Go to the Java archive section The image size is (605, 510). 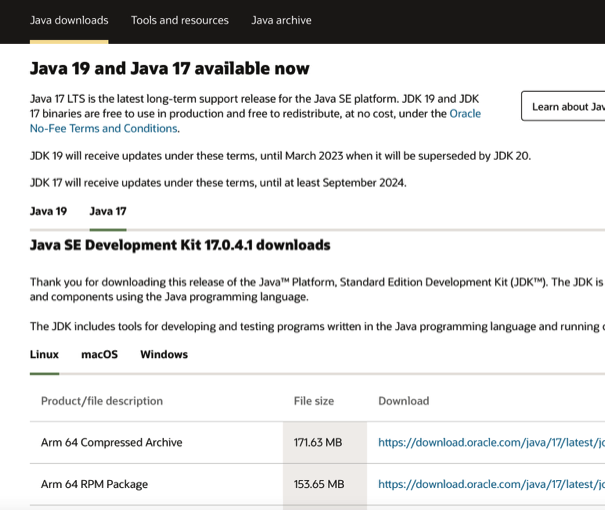(281, 20)
